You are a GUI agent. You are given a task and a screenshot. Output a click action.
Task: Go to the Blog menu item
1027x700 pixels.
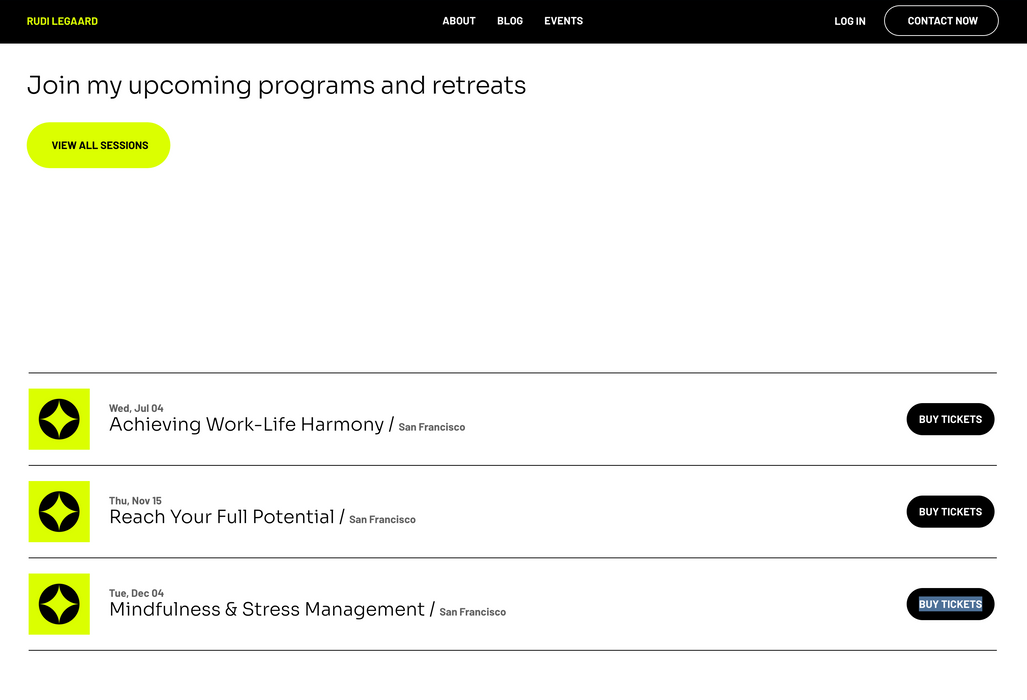pos(510,21)
